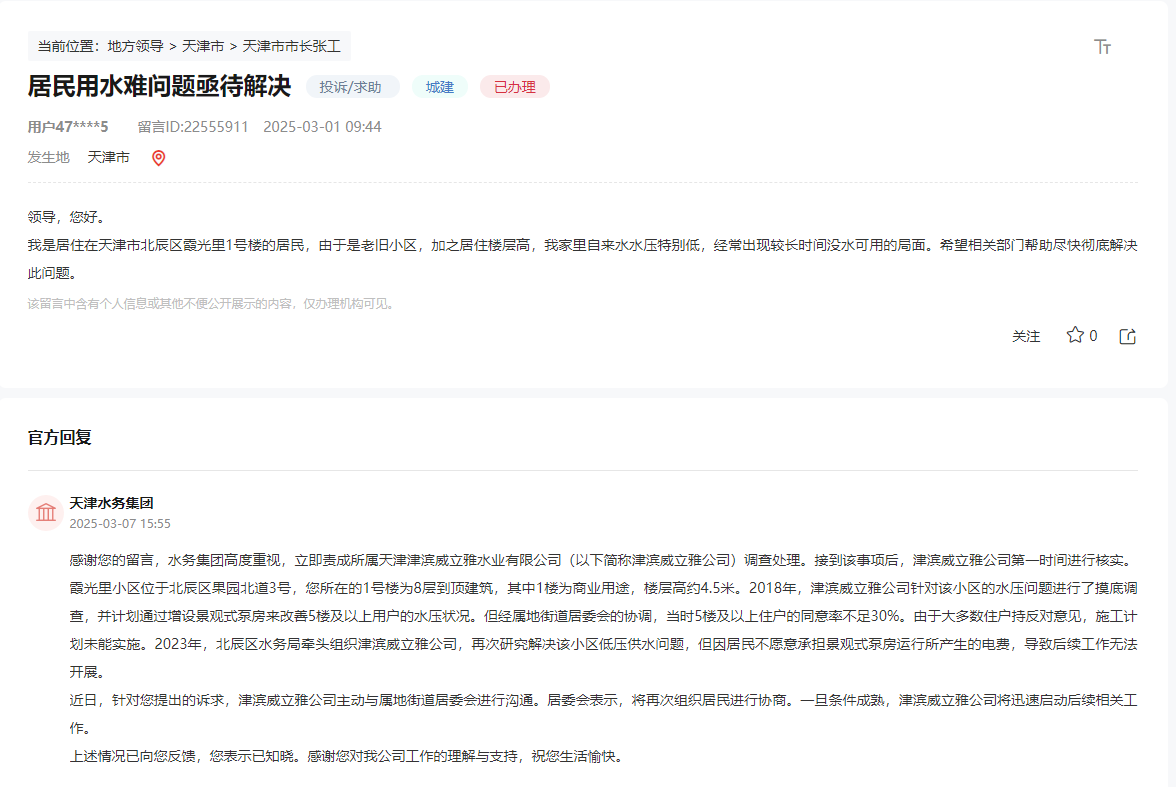Screen dimensions: 1176x787
Task: Click the star favorite icon
Action: tap(1075, 335)
